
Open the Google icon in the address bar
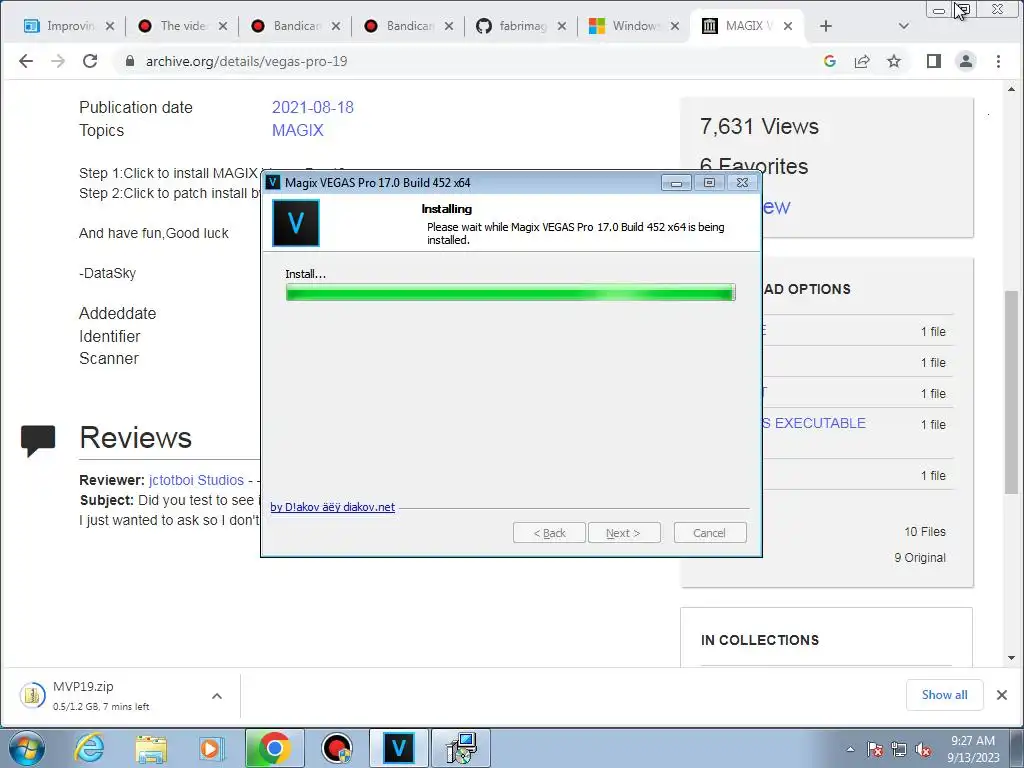[x=830, y=61]
